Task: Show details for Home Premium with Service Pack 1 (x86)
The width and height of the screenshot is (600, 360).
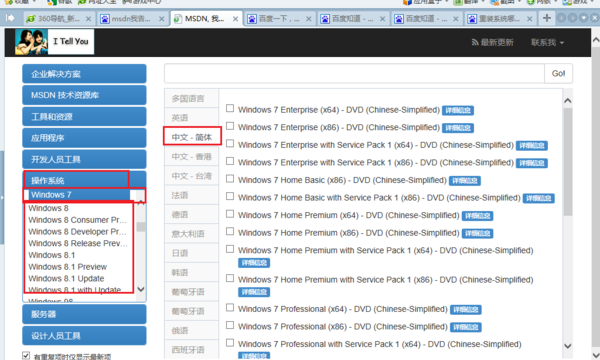Action: click(254, 292)
